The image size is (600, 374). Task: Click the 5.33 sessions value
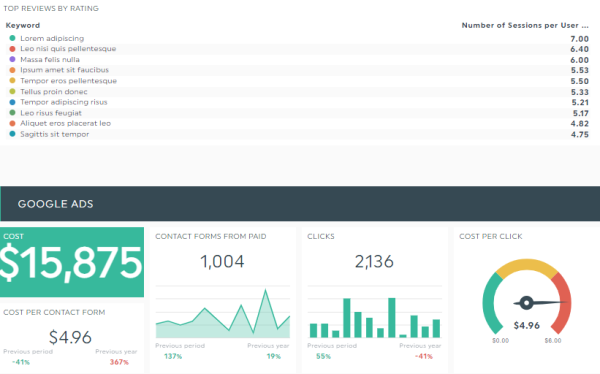click(x=580, y=92)
